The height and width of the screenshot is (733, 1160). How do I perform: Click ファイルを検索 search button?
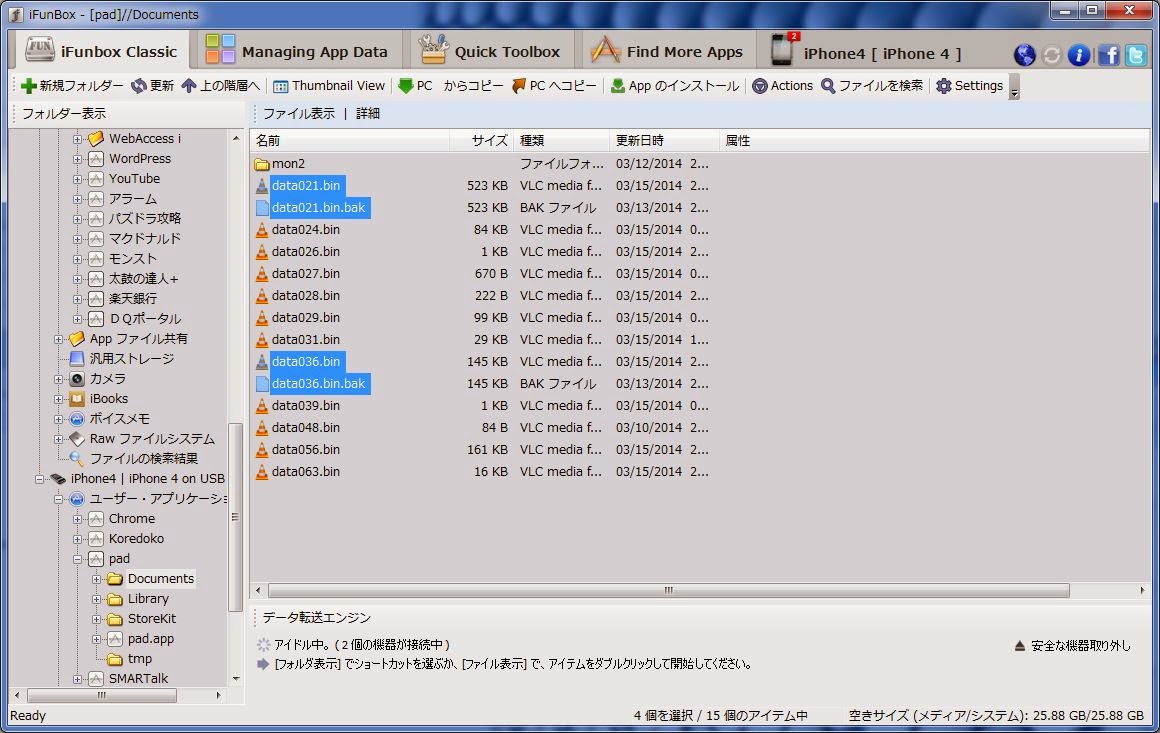tap(872, 86)
